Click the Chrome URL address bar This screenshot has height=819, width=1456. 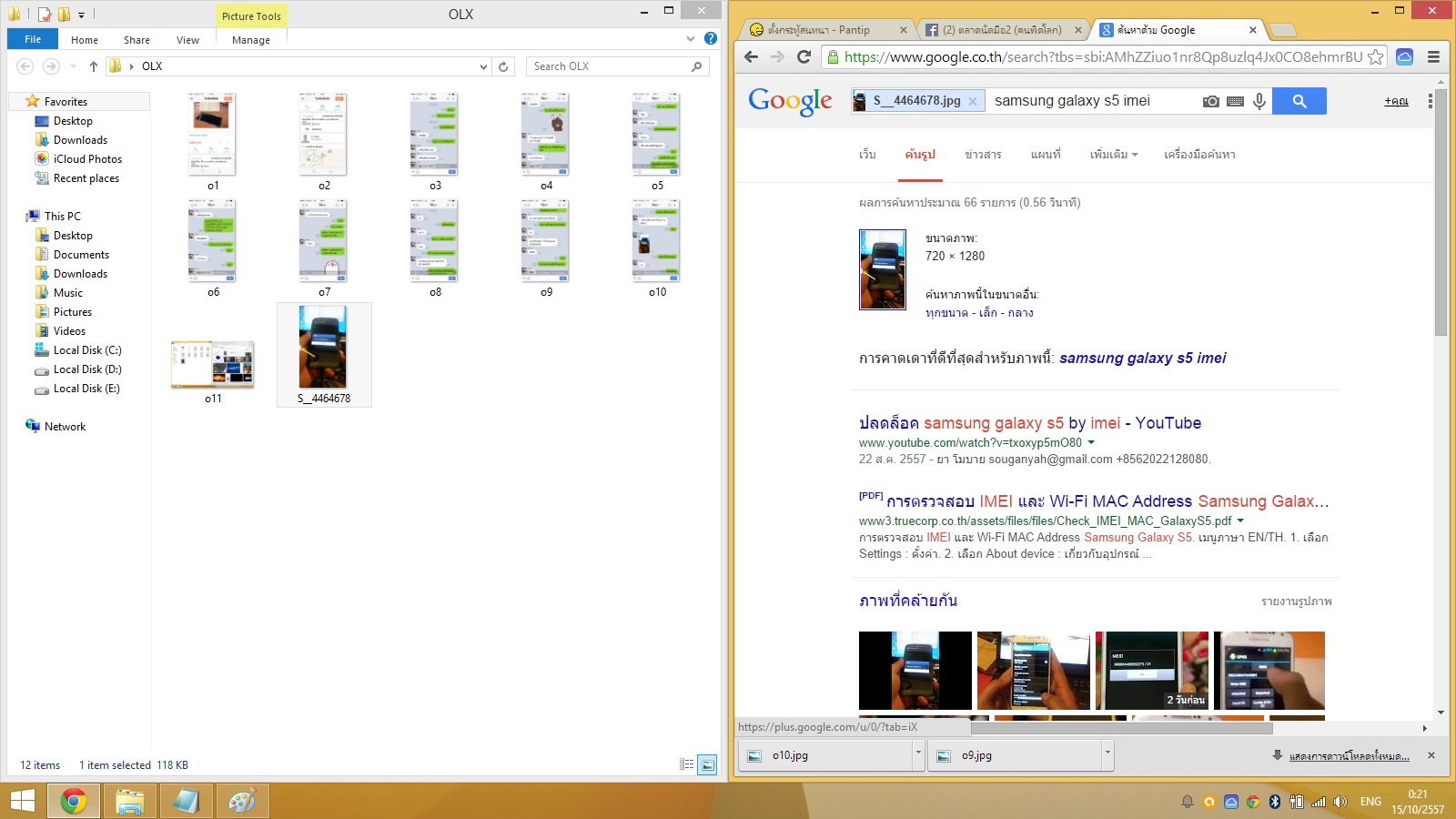(1103, 56)
